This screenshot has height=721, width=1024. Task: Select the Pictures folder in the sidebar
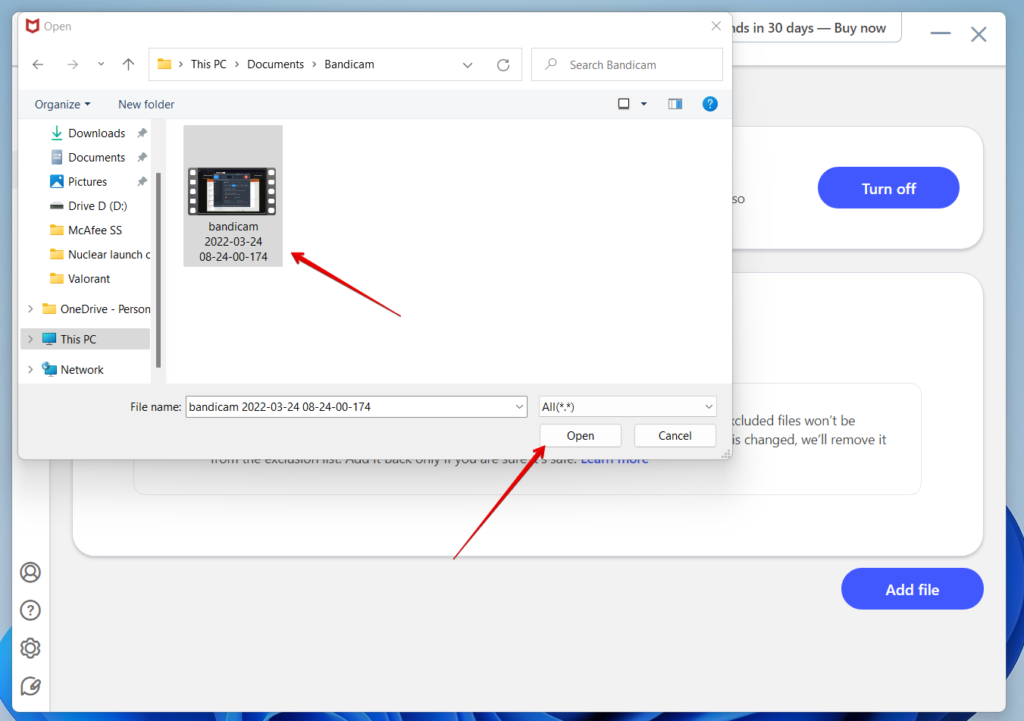pos(88,181)
